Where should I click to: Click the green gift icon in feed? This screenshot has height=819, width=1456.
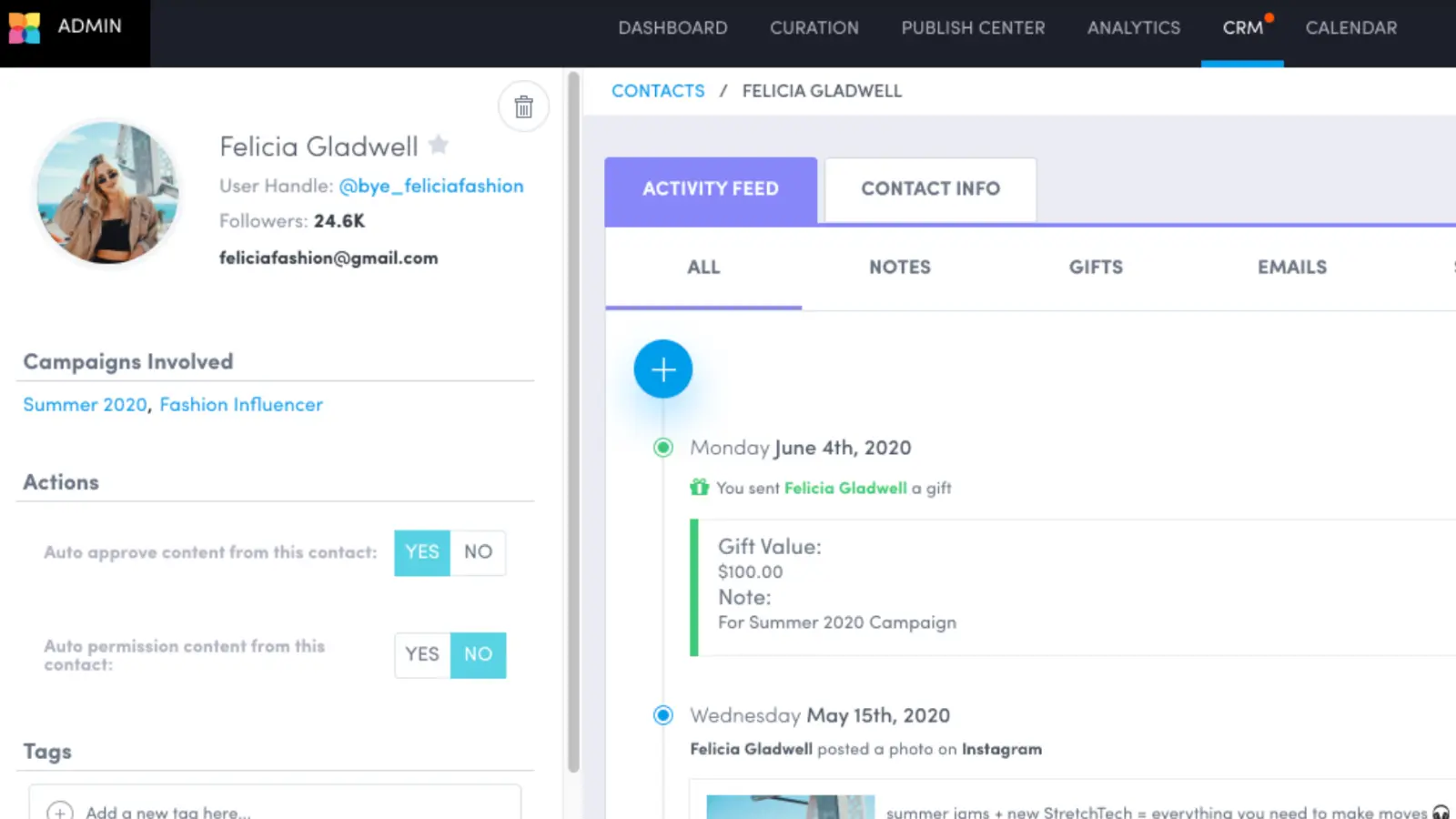(x=699, y=488)
